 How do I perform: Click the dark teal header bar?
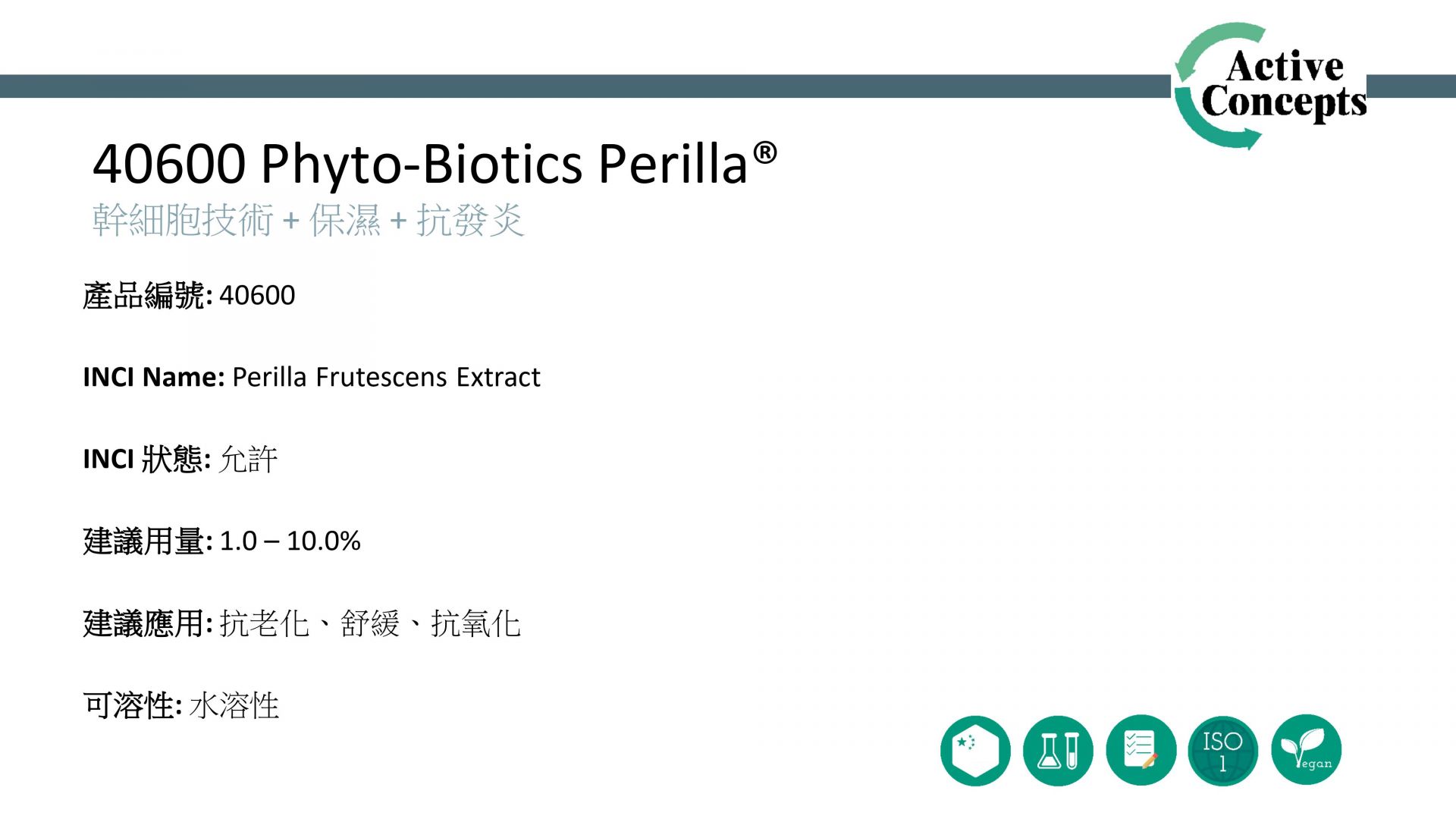coord(584,86)
